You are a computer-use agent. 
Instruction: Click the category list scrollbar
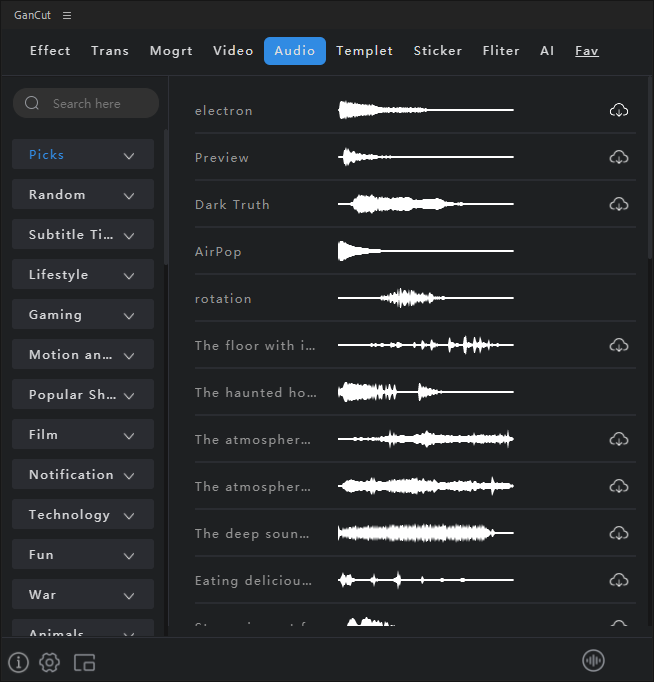pyautogui.click(x=166, y=197)
